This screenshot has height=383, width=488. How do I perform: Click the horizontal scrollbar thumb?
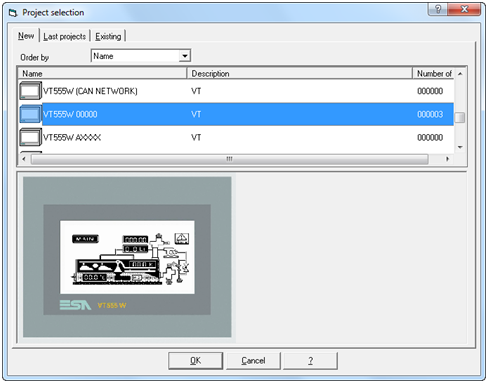[x=230, y=159]
